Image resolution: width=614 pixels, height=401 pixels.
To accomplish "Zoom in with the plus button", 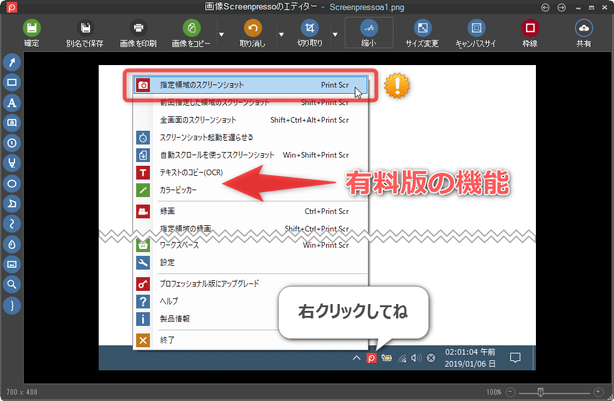I will pyautogui.click(x=598, y=392).
